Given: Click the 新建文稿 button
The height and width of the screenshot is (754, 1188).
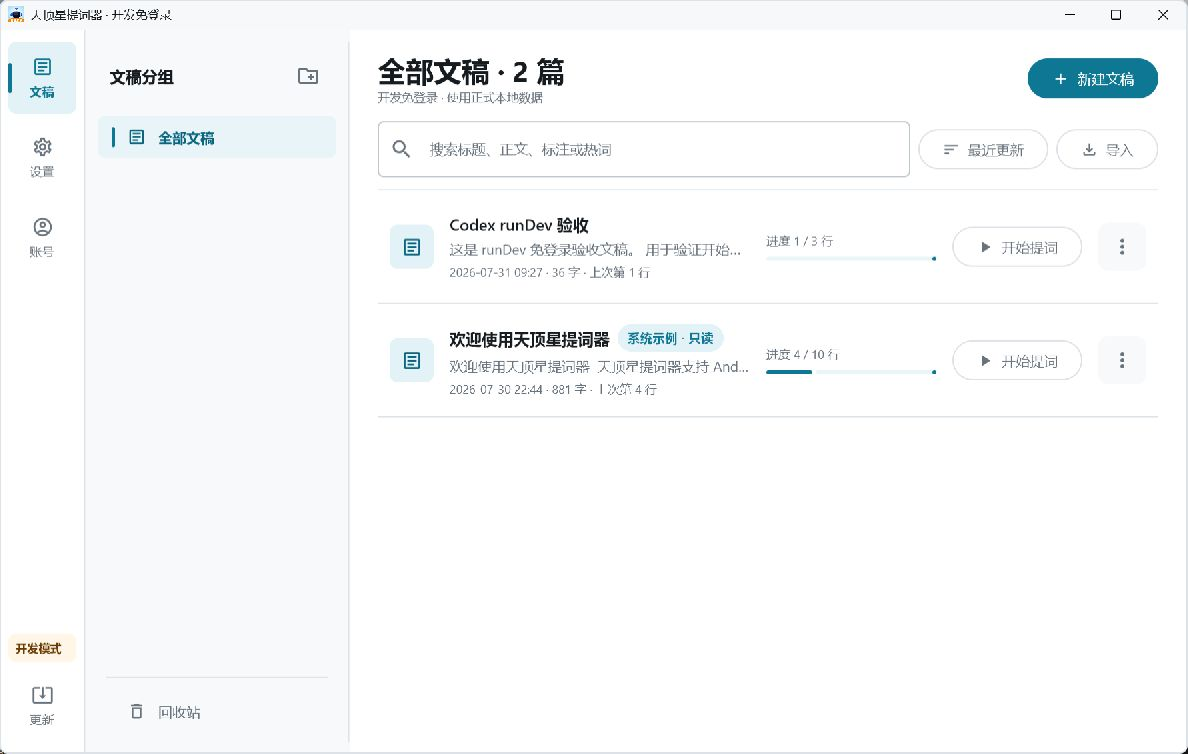Looking at the screenshot, I should click(x=1093, y=79).
